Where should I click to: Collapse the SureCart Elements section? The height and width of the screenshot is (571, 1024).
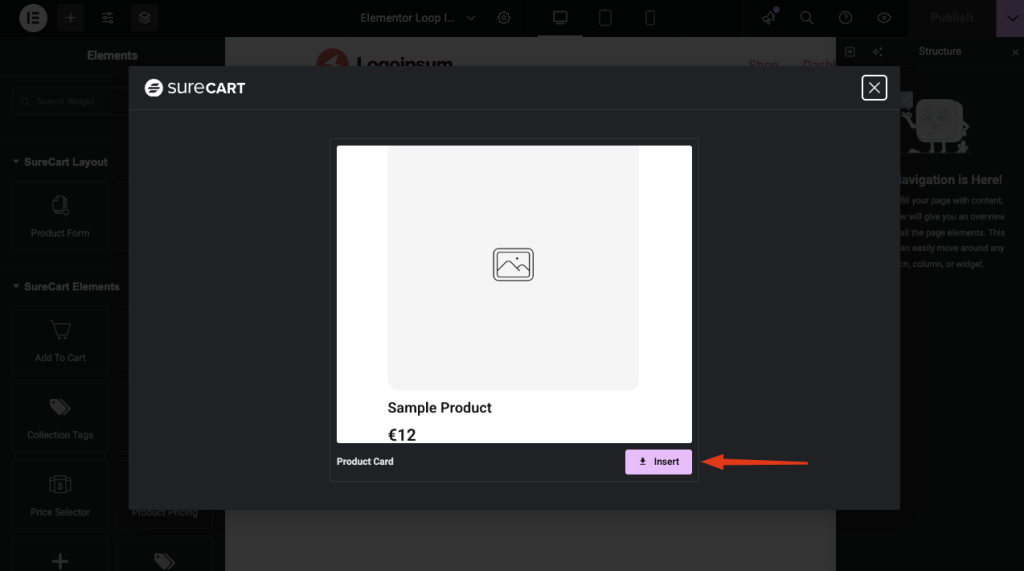[x=16, y=287]
